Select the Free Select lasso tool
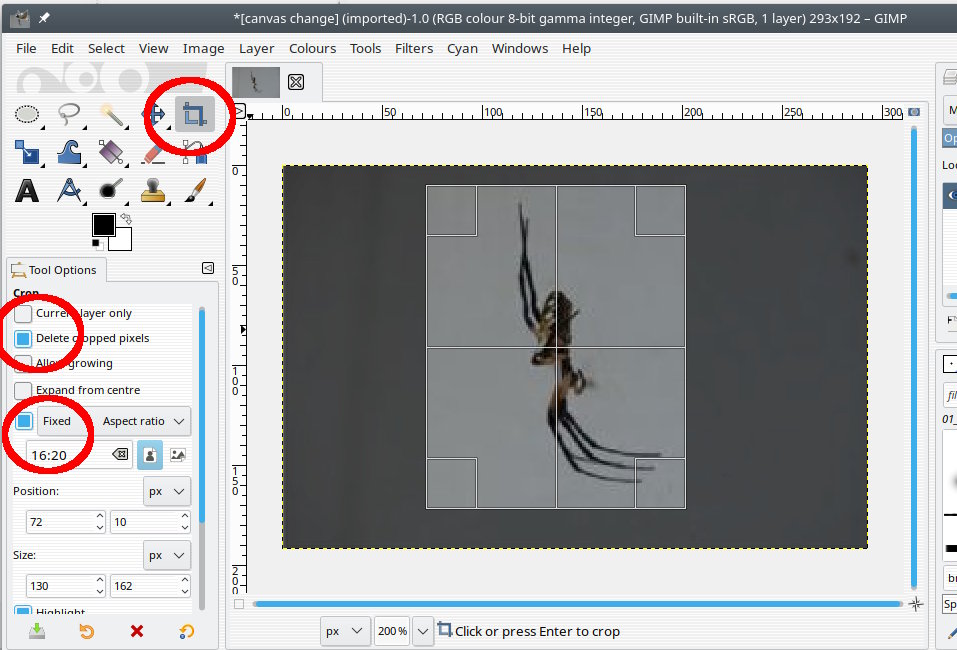This screenshot has width=957, height=650. [69, 114]
